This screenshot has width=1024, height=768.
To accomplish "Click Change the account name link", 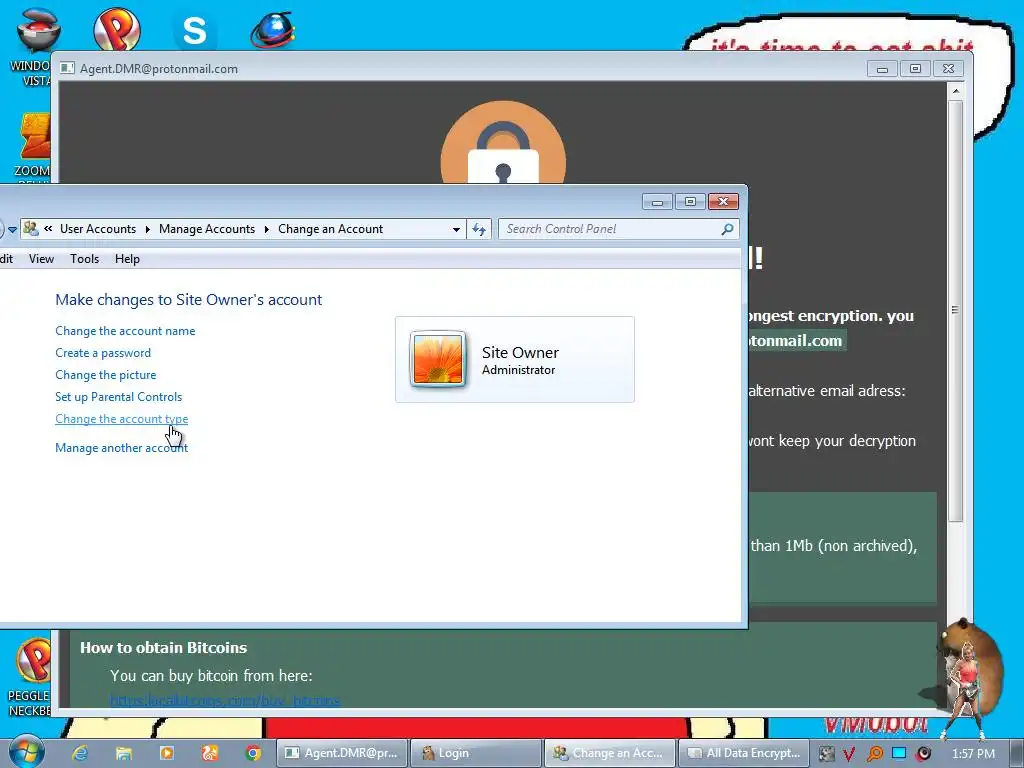I will 125,330.
